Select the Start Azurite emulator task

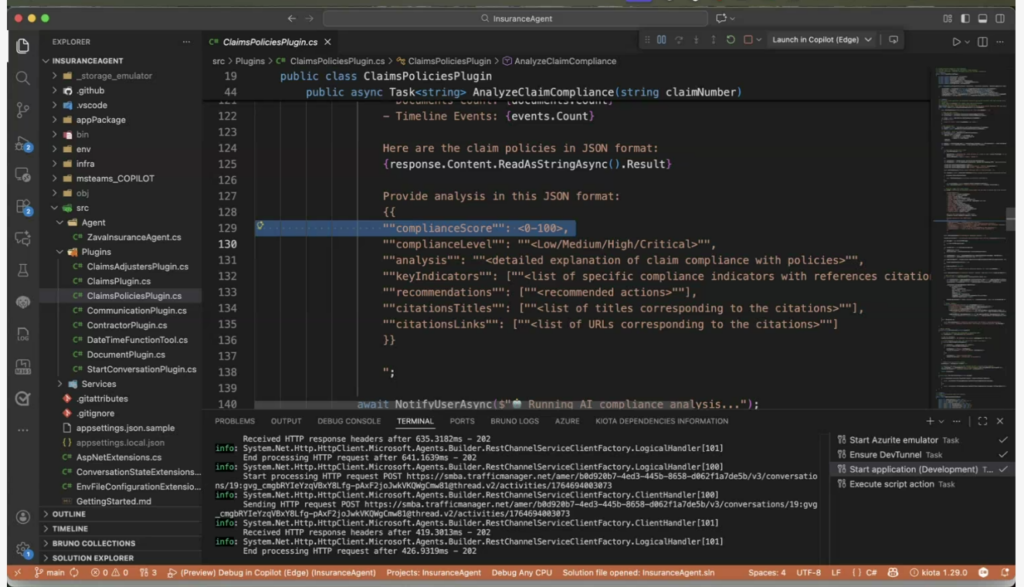[893, 440]
